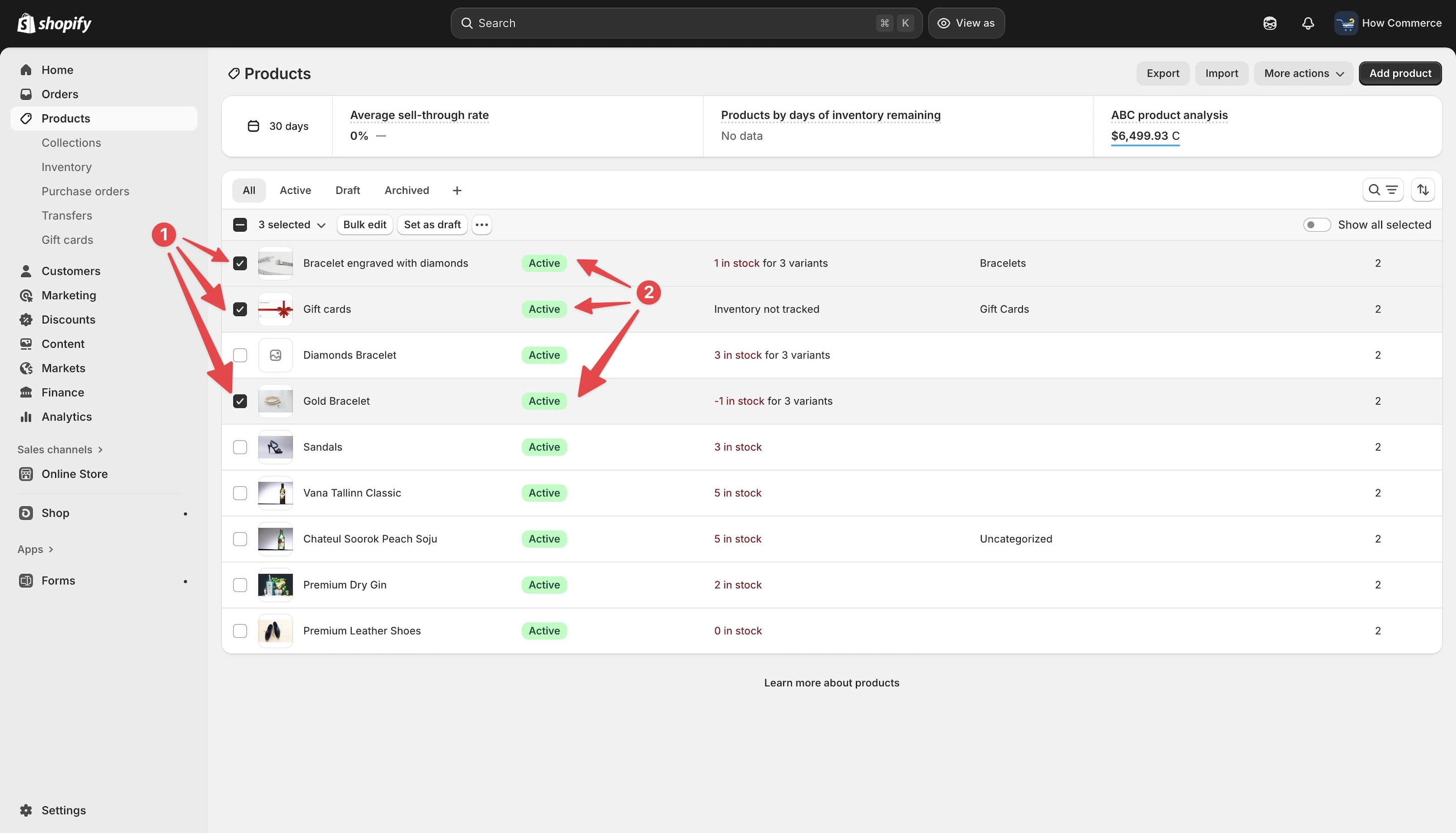Click the Bulk edit button
Screen dimensions: 1456x833
tap(365, 225)
